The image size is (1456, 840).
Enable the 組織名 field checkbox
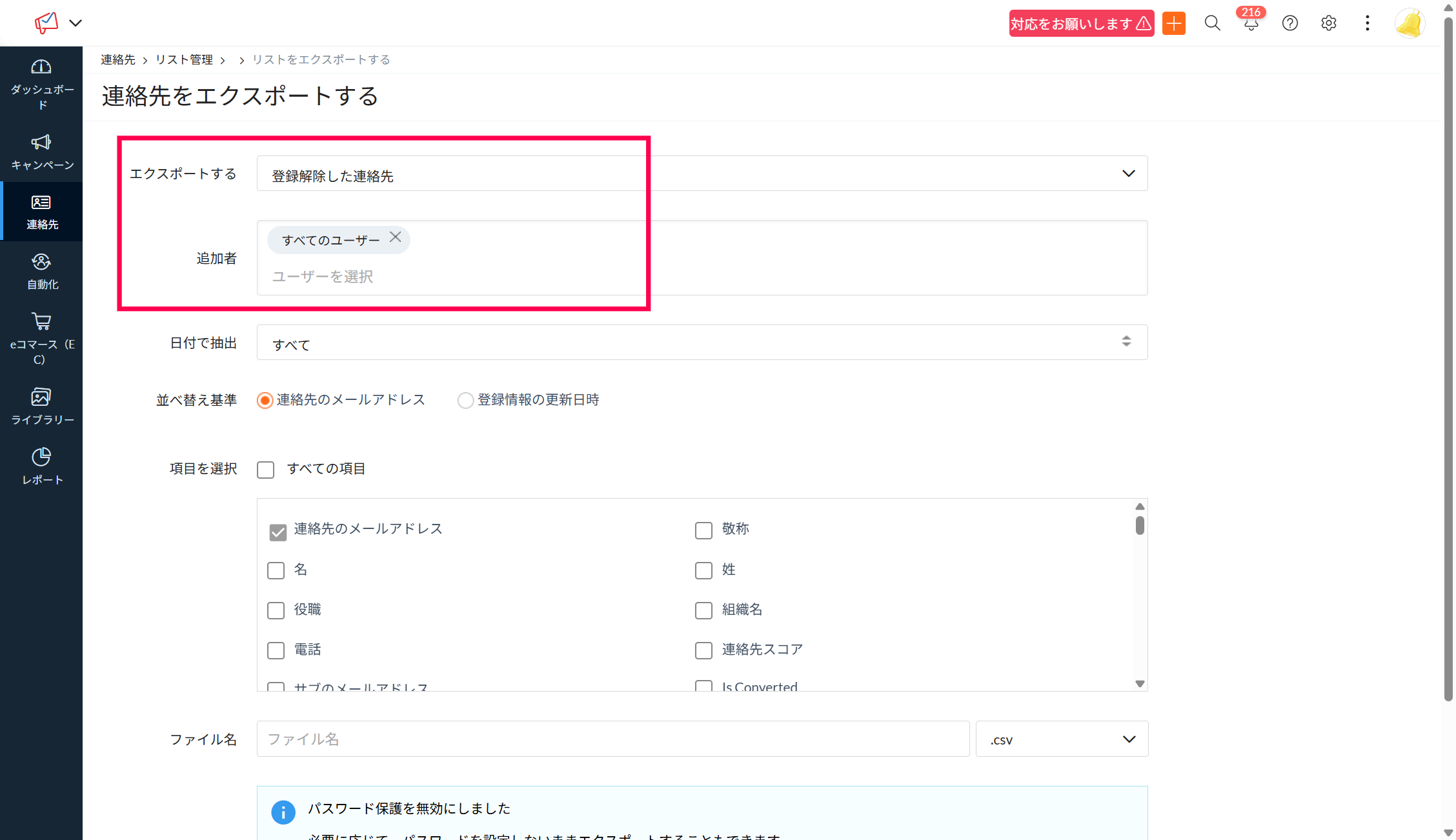coord(703,610)
